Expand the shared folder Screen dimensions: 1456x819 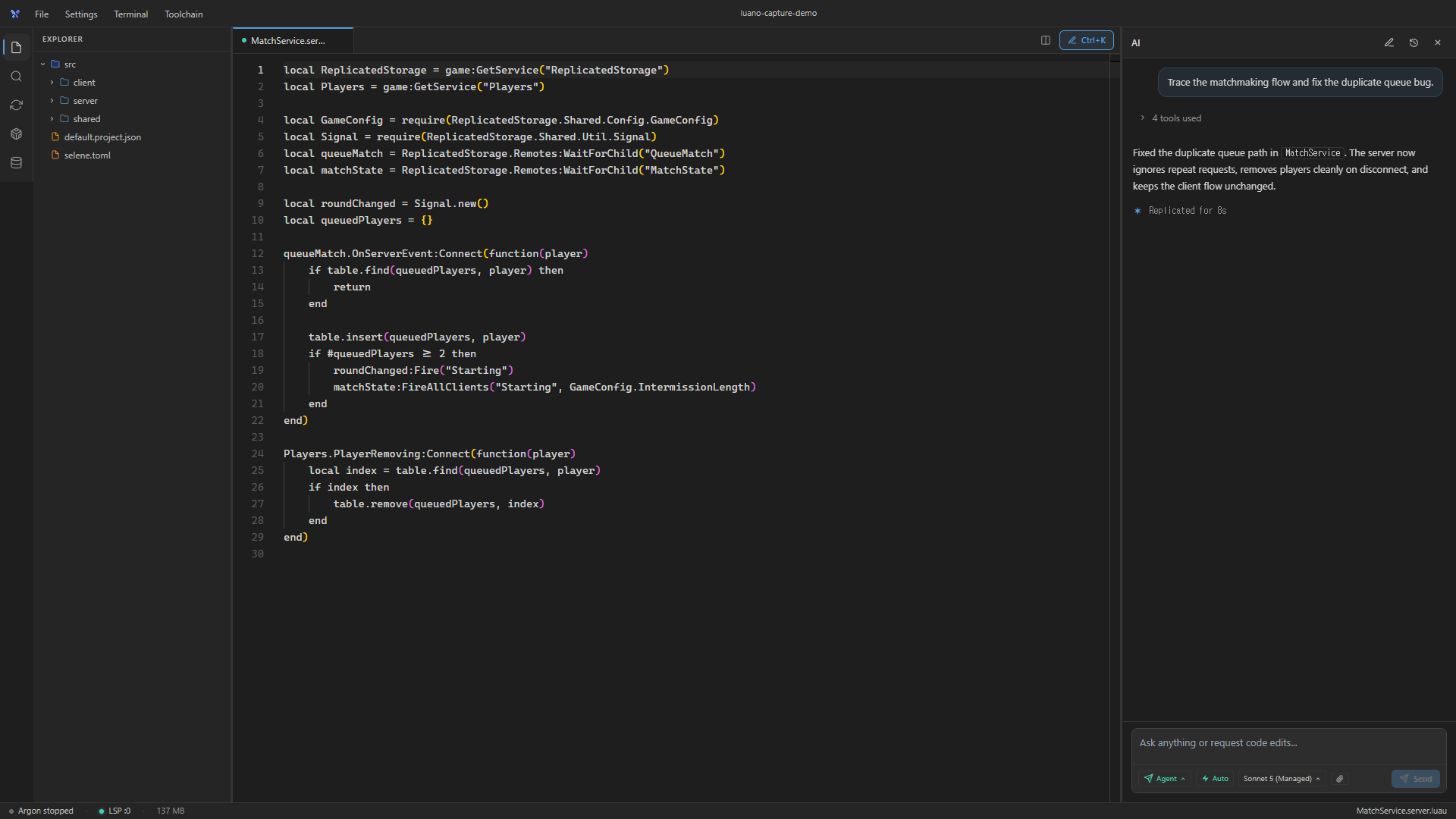pyautogui.click(x=86, y=119)
